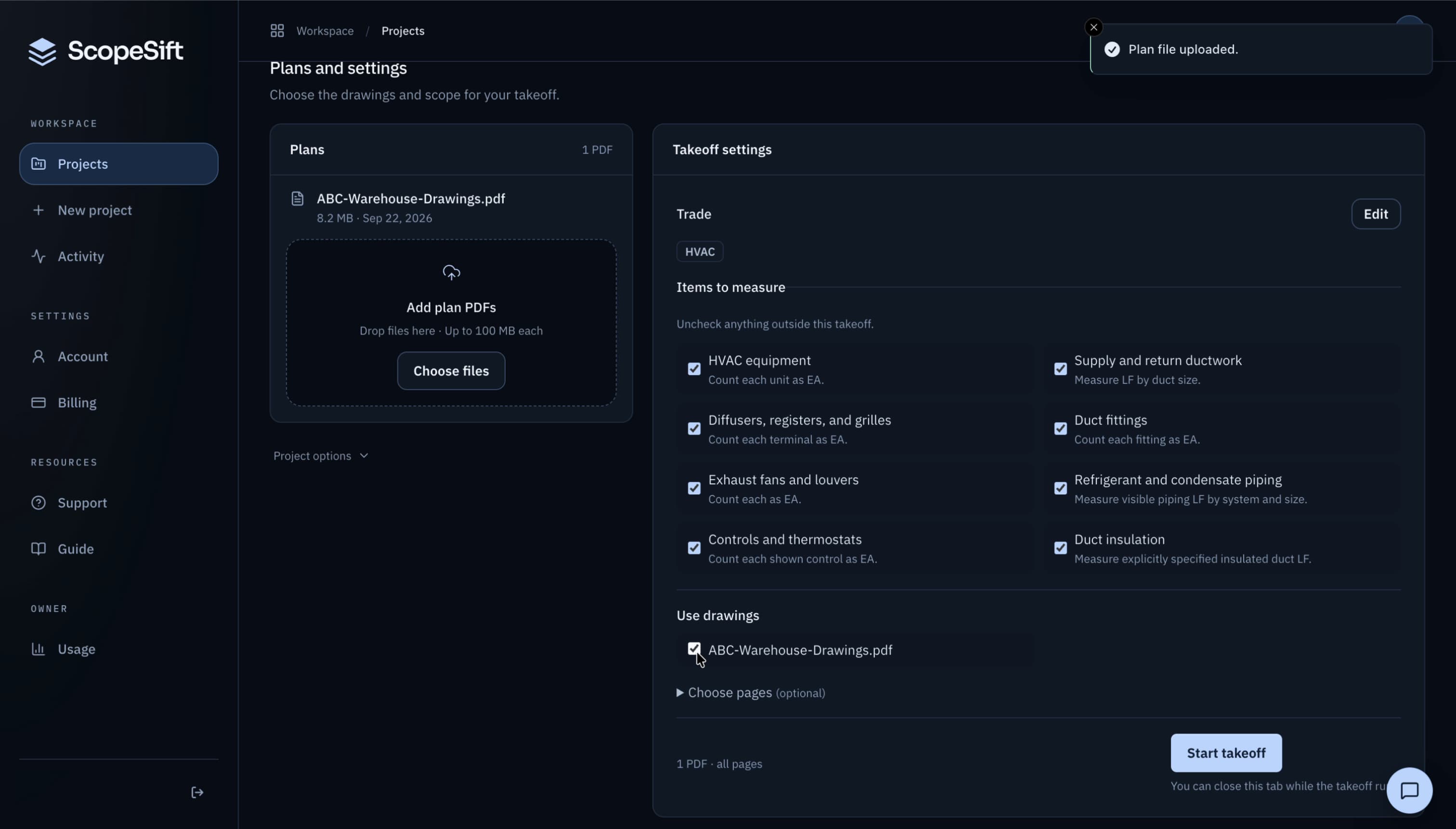1456x829 pixels.
Task: Open the workspace grid icon in breadcrumb
Action: point(277,31)
